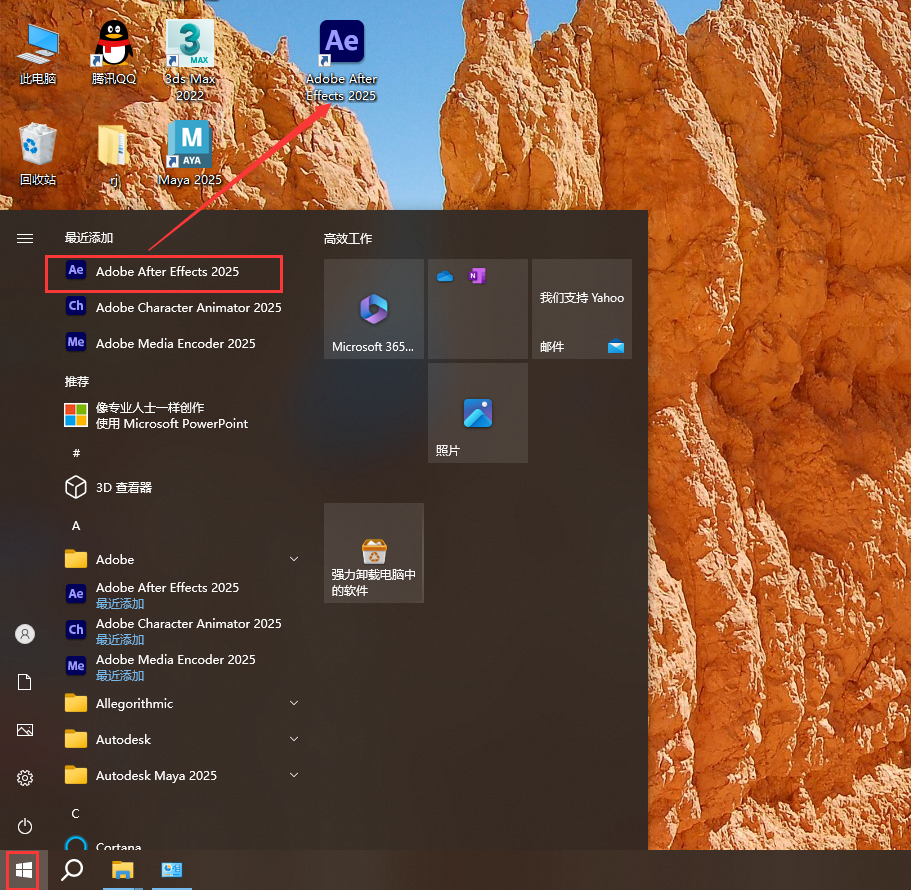Expand the Allegorithmic folder chevron
Screen dimensions: 911x890
pos(294,704)
